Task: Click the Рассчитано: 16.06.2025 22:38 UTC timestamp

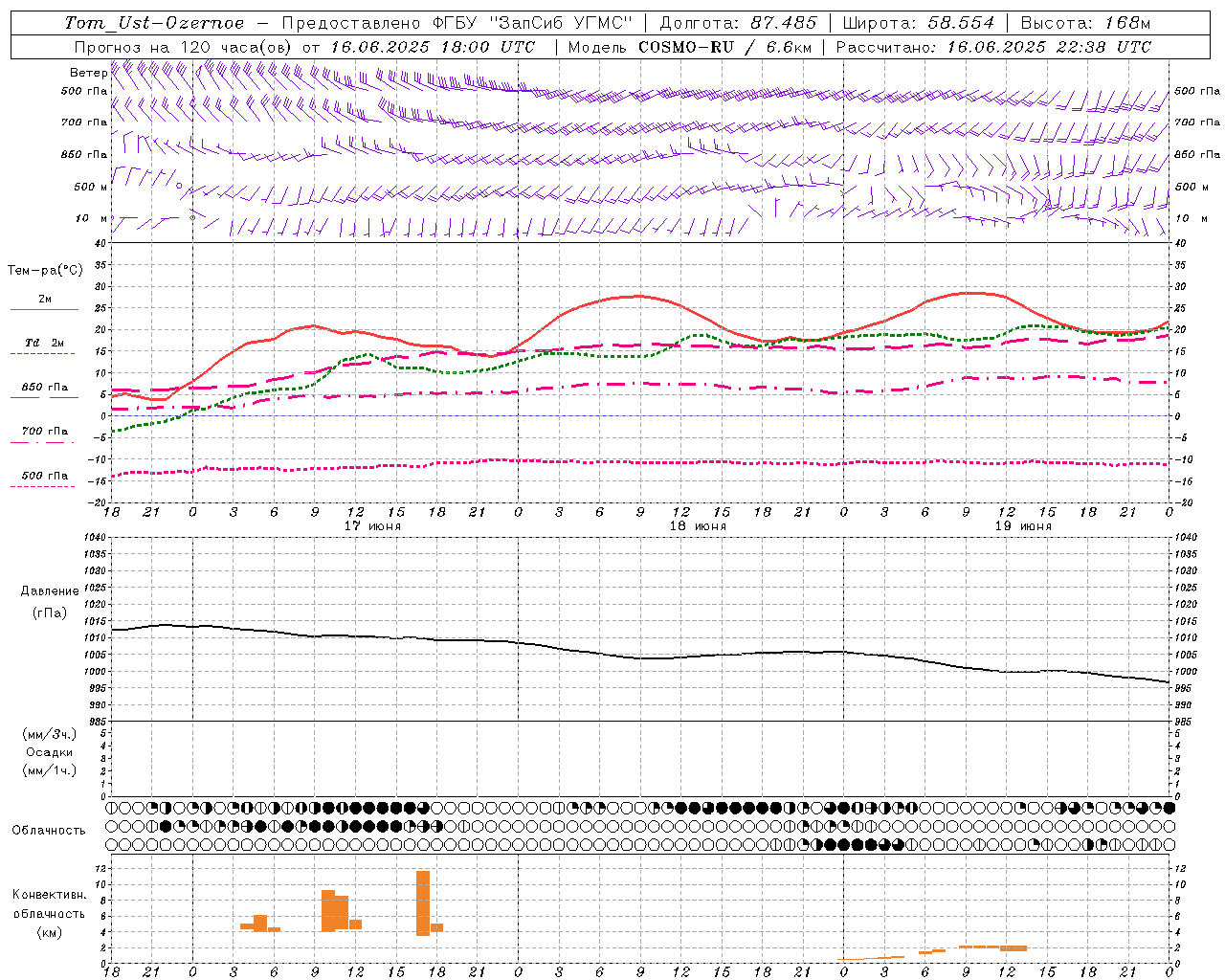Action: 993,47
